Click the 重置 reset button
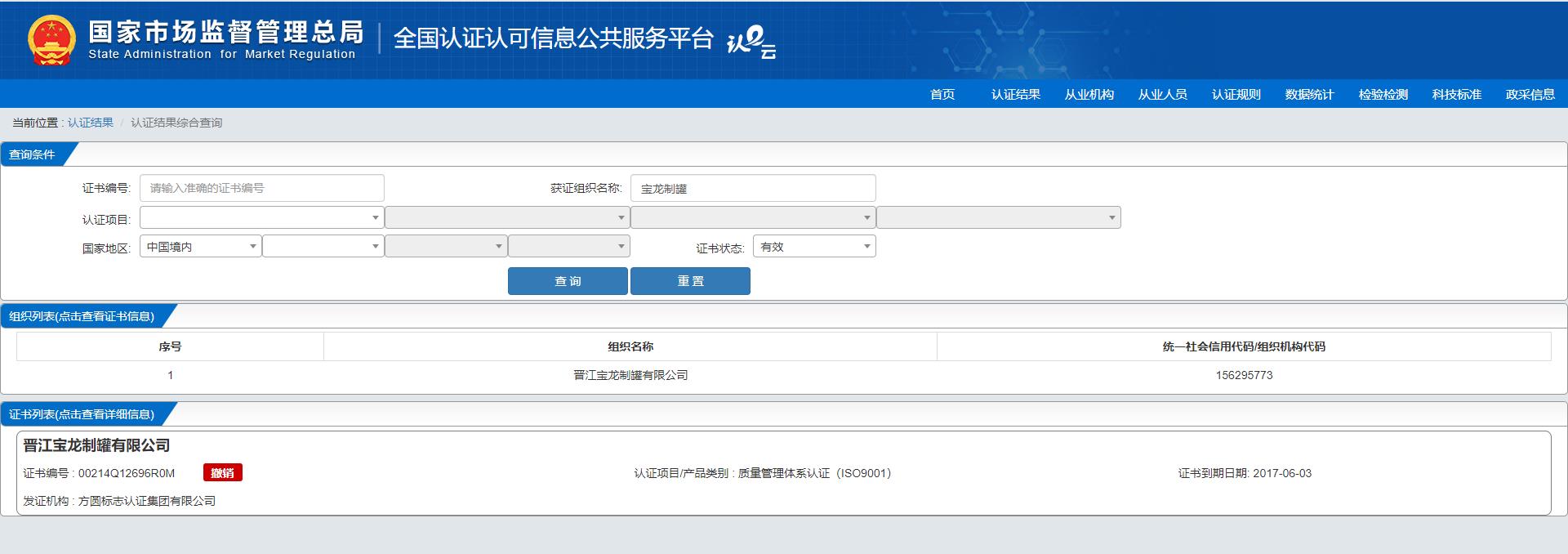Screen dimensions: 1568x554 pos(690,281)
